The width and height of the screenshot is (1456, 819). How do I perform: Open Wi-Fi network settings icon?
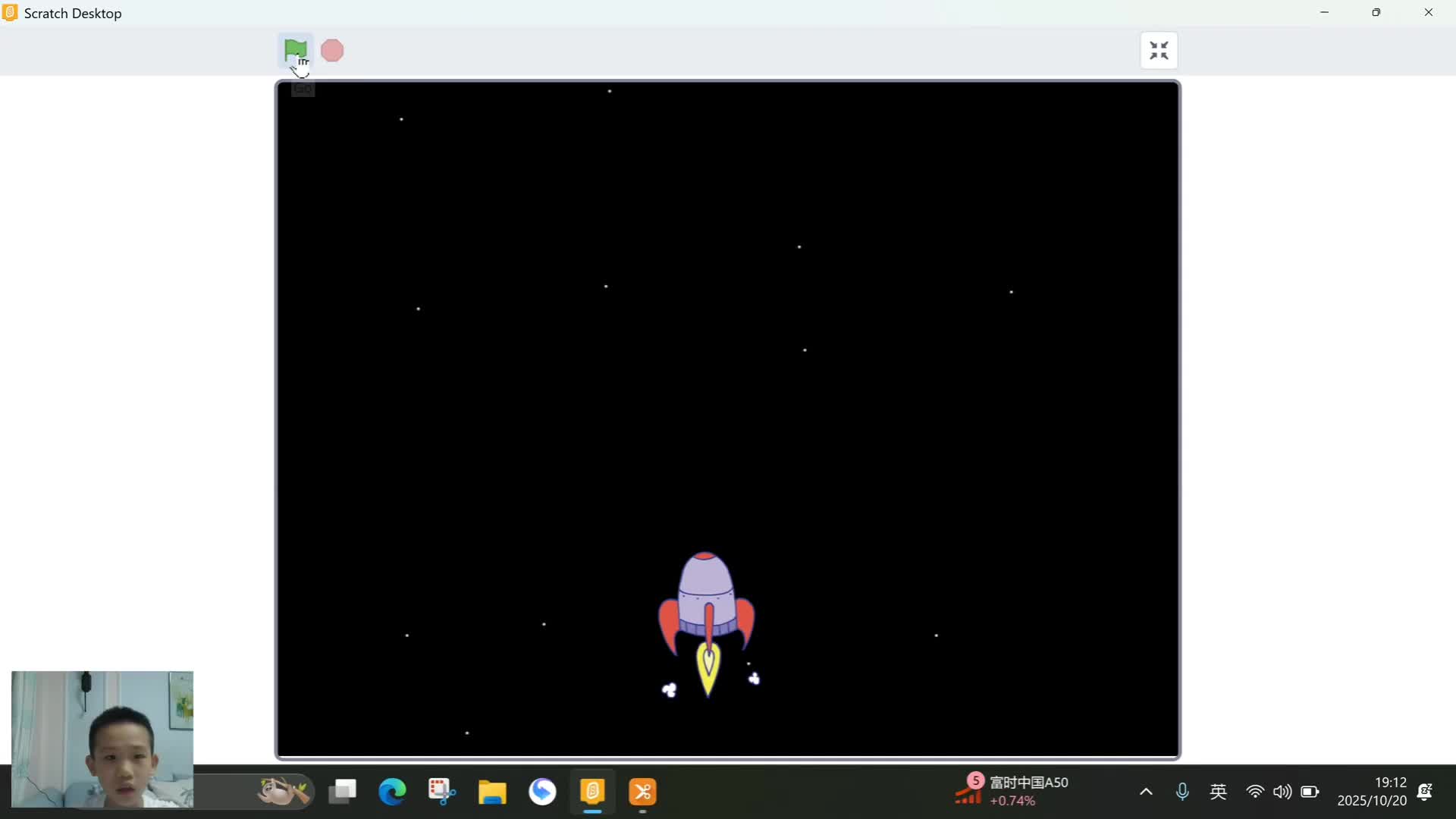point(1255,792)
